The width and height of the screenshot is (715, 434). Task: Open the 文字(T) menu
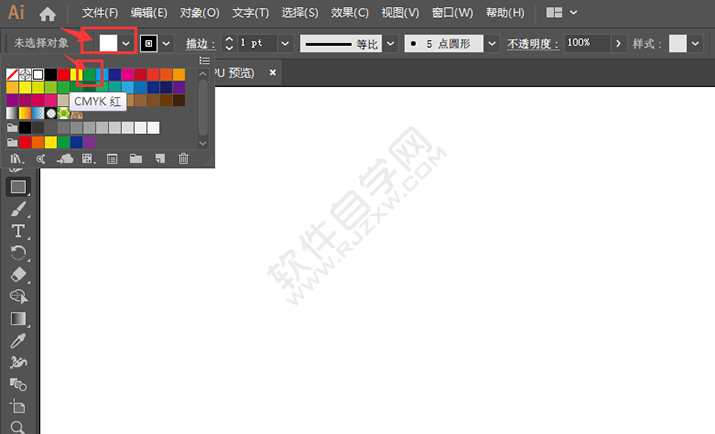[x=250, y=13]
